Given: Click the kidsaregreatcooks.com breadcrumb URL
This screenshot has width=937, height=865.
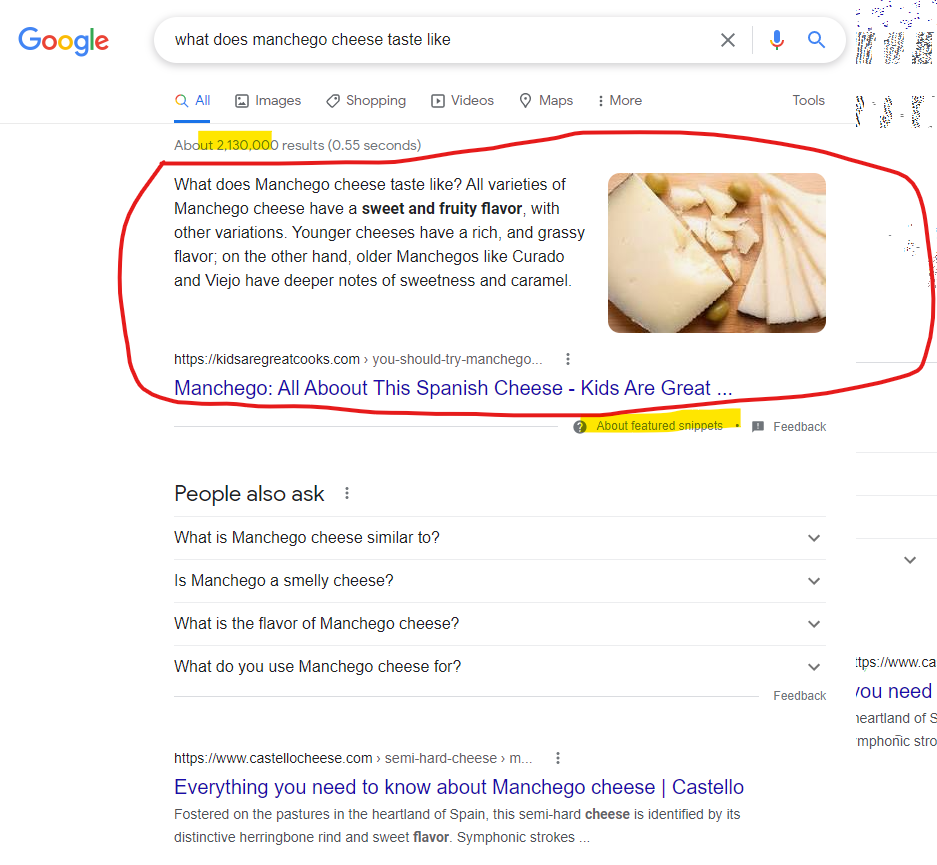Looking at the screenshot, I should click(358, 359).
